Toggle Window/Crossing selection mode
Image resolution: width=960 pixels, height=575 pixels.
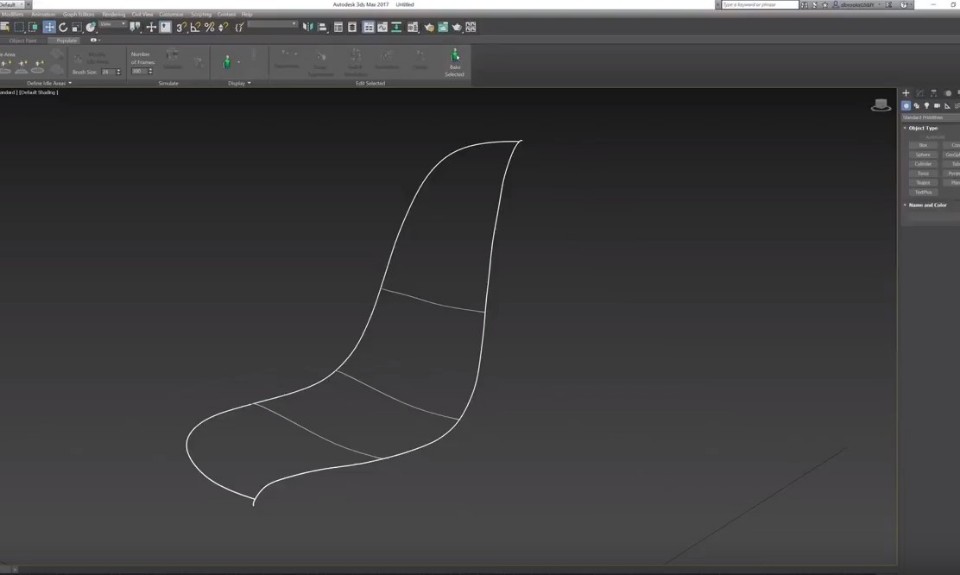32,27
